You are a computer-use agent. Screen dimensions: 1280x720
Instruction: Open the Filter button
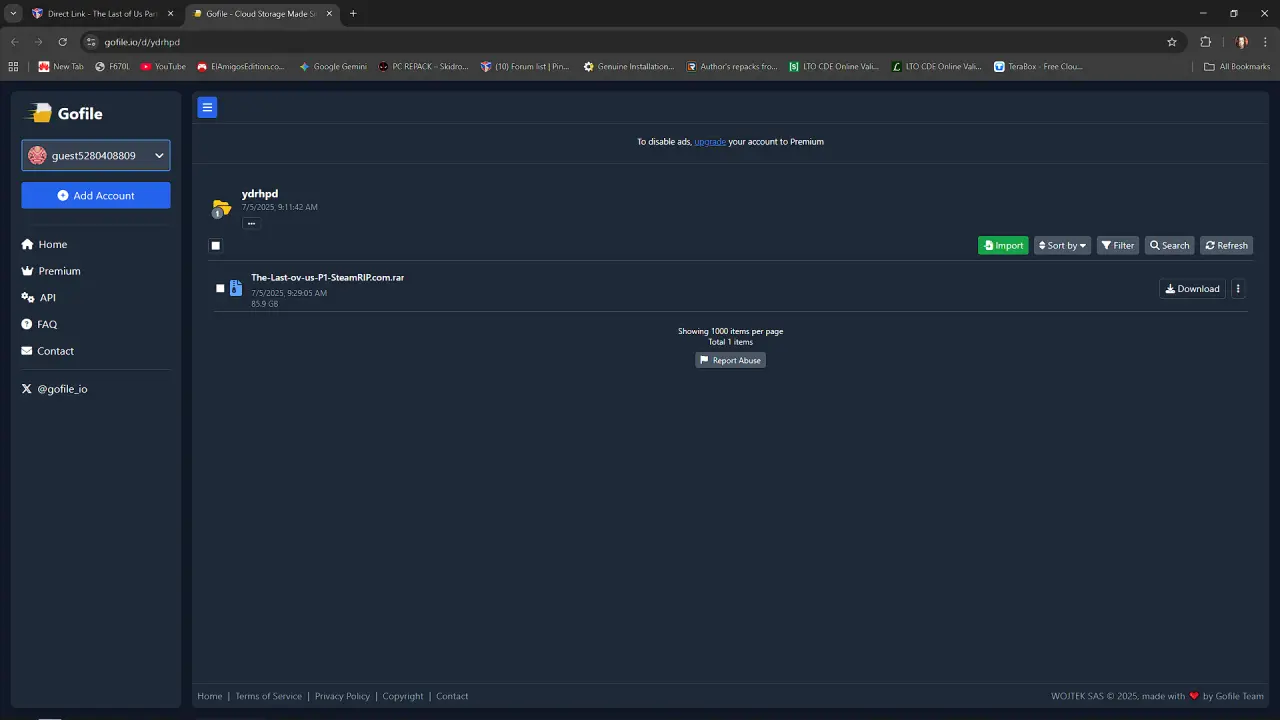point(1118,246)
